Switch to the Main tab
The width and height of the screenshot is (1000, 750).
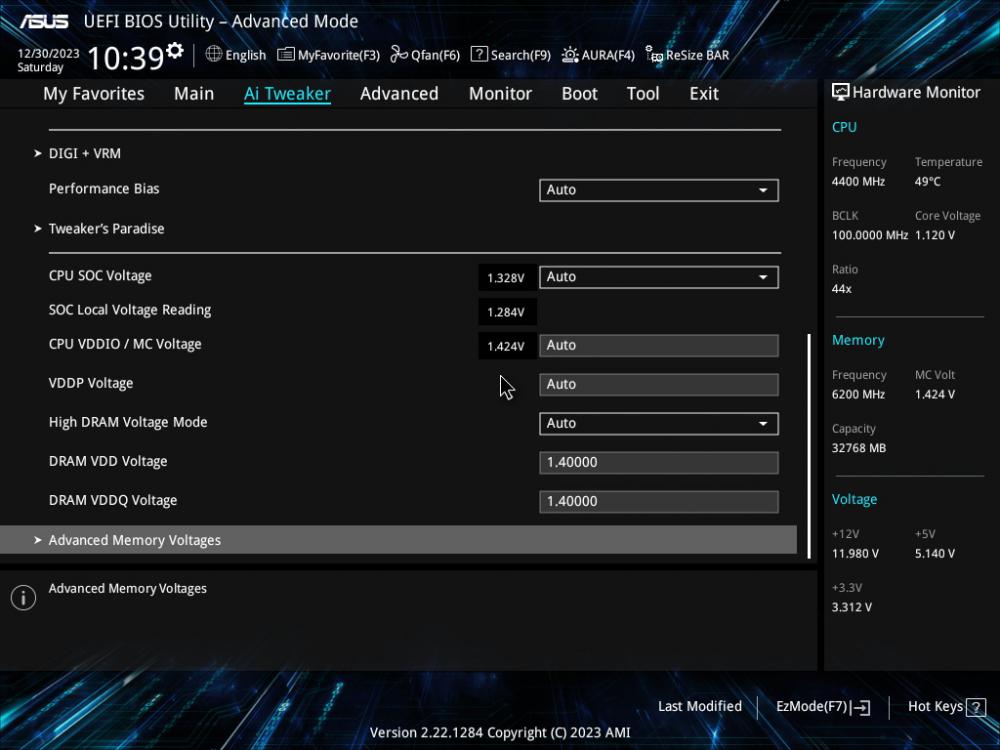194,94
